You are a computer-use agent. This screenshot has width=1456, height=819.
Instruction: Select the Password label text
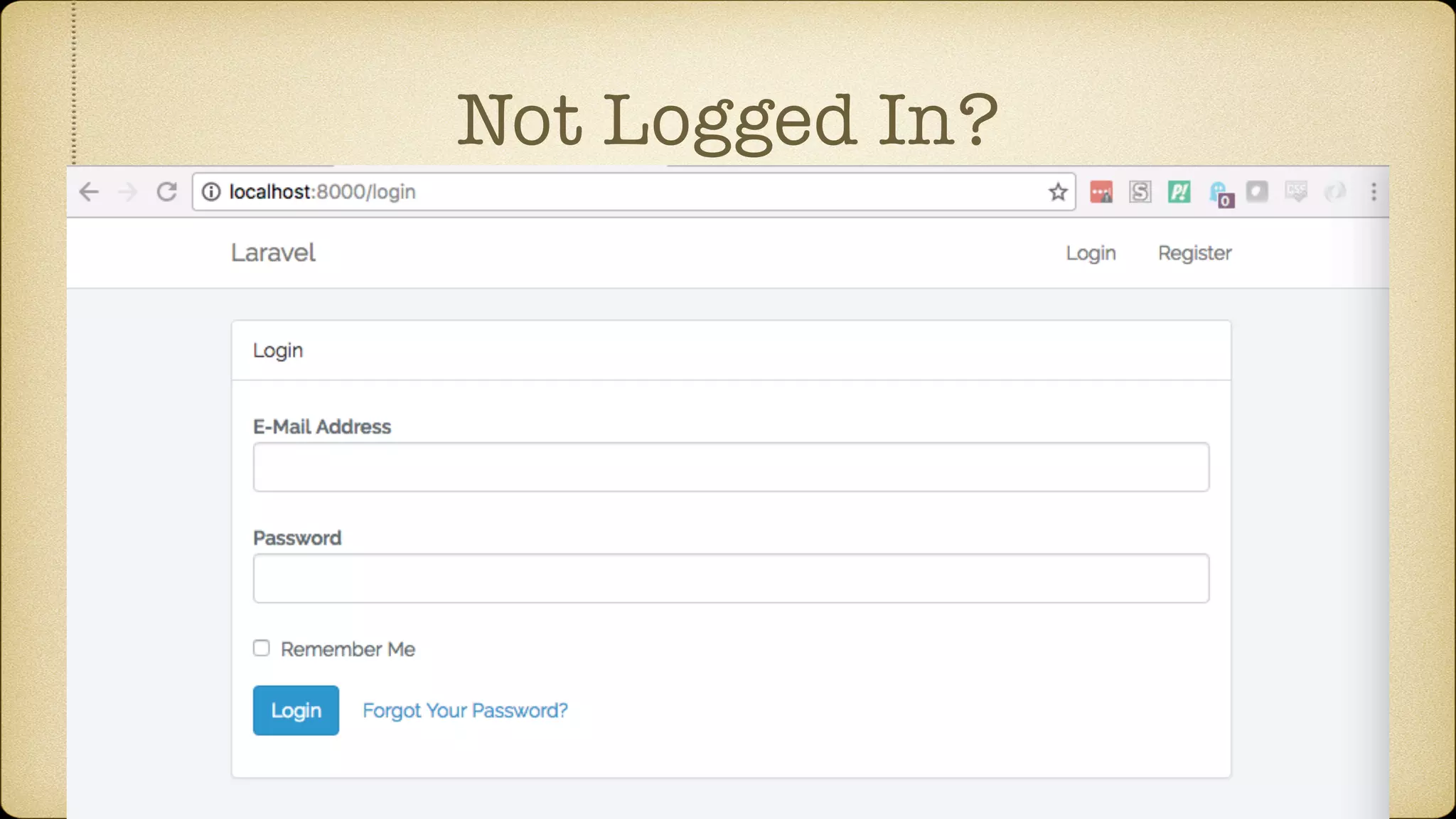297,538
